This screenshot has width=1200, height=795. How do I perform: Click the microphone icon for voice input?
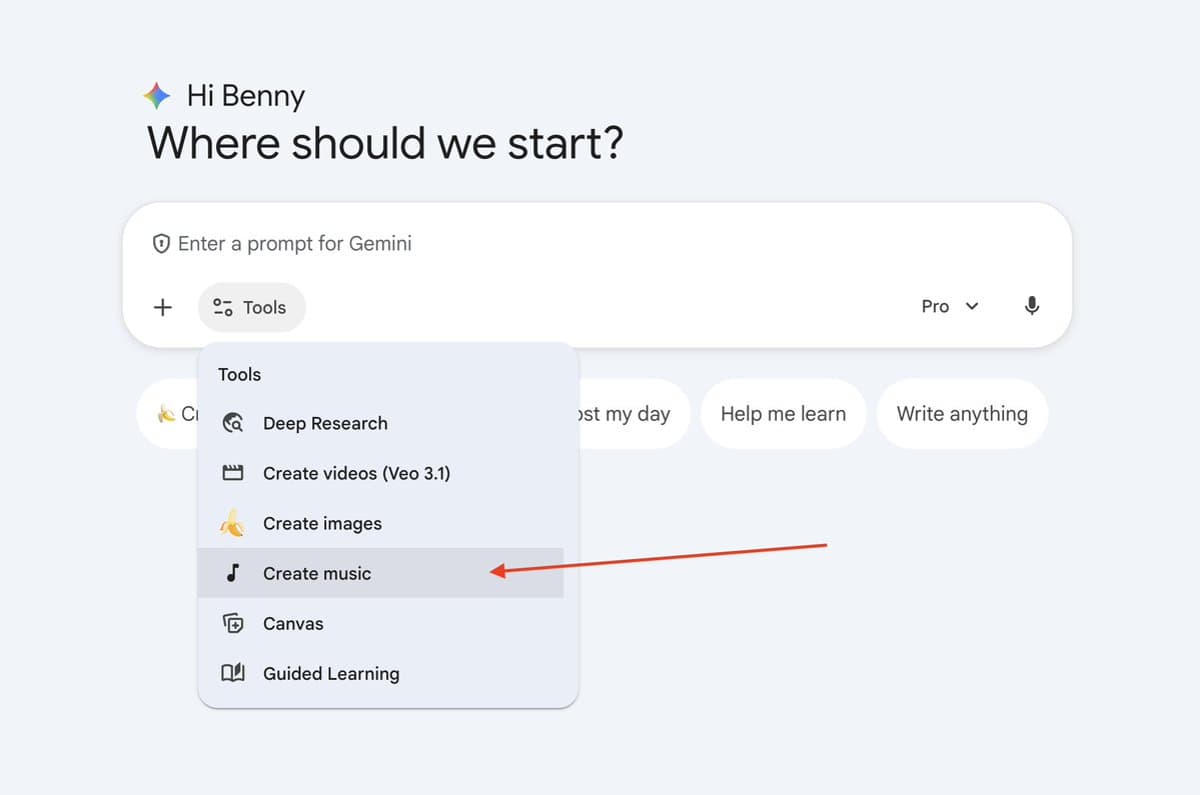click(1032, 306)
